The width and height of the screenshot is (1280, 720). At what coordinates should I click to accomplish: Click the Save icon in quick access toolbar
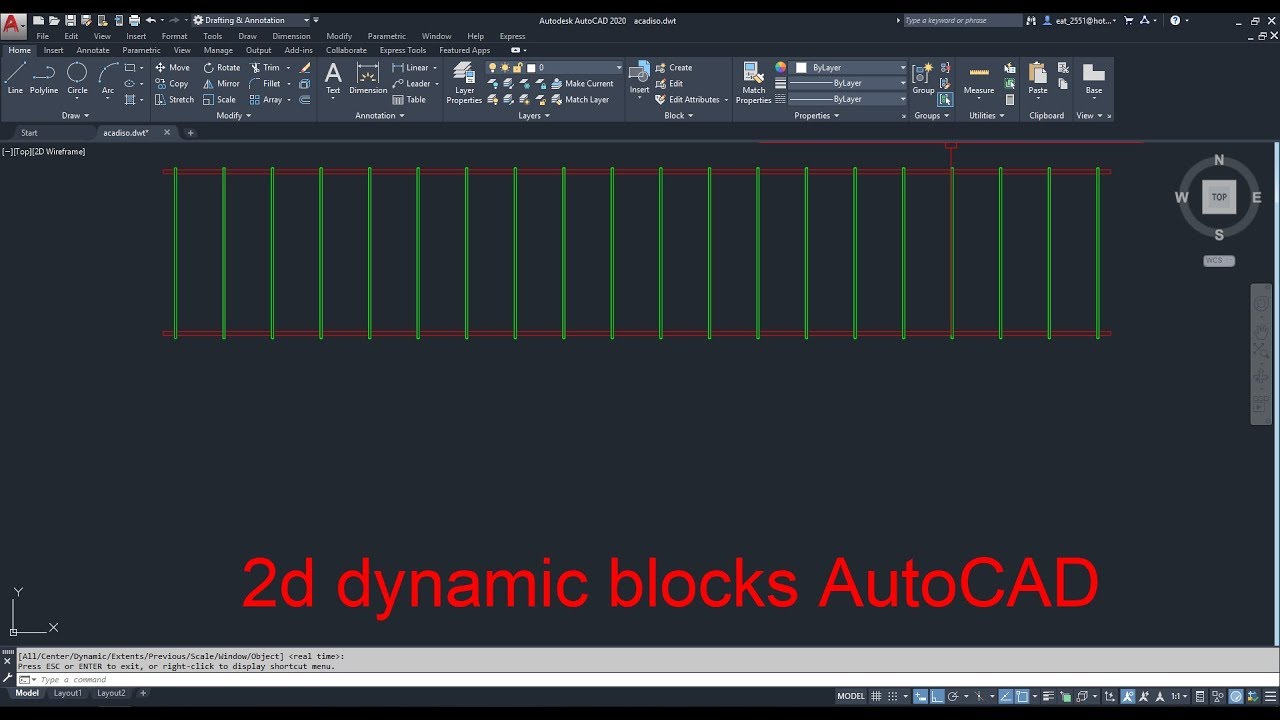point(71,20)
